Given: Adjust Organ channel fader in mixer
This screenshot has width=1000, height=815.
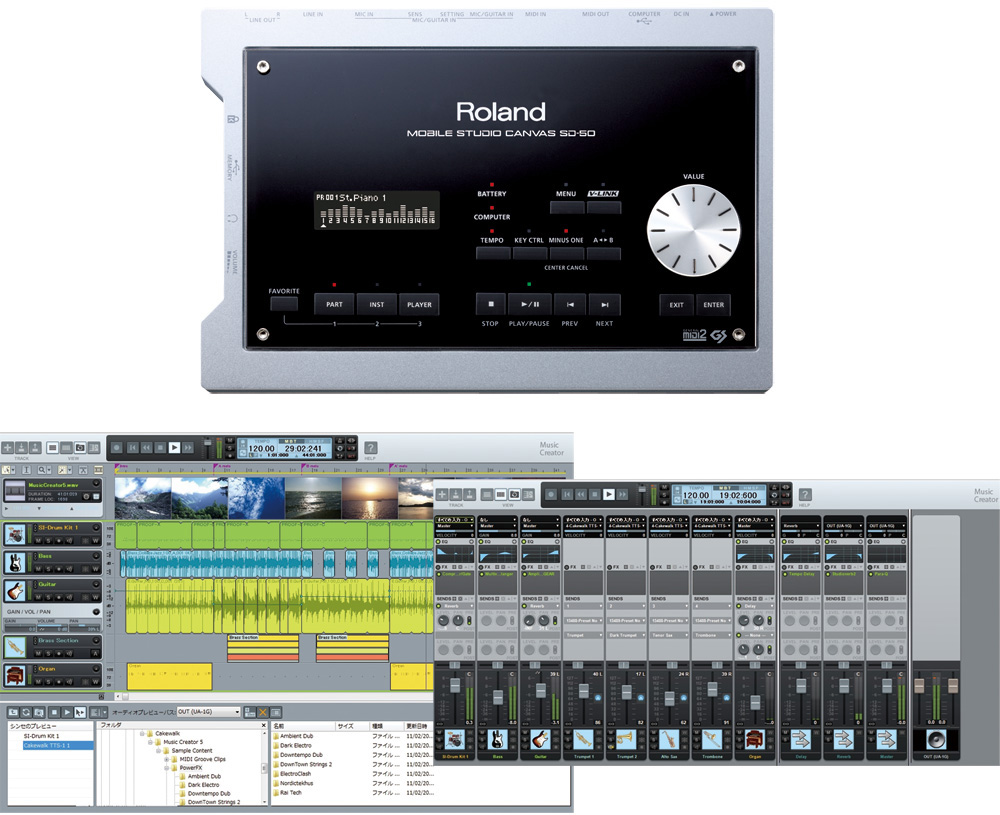Looking at the screenshot, I should [755, 702].
